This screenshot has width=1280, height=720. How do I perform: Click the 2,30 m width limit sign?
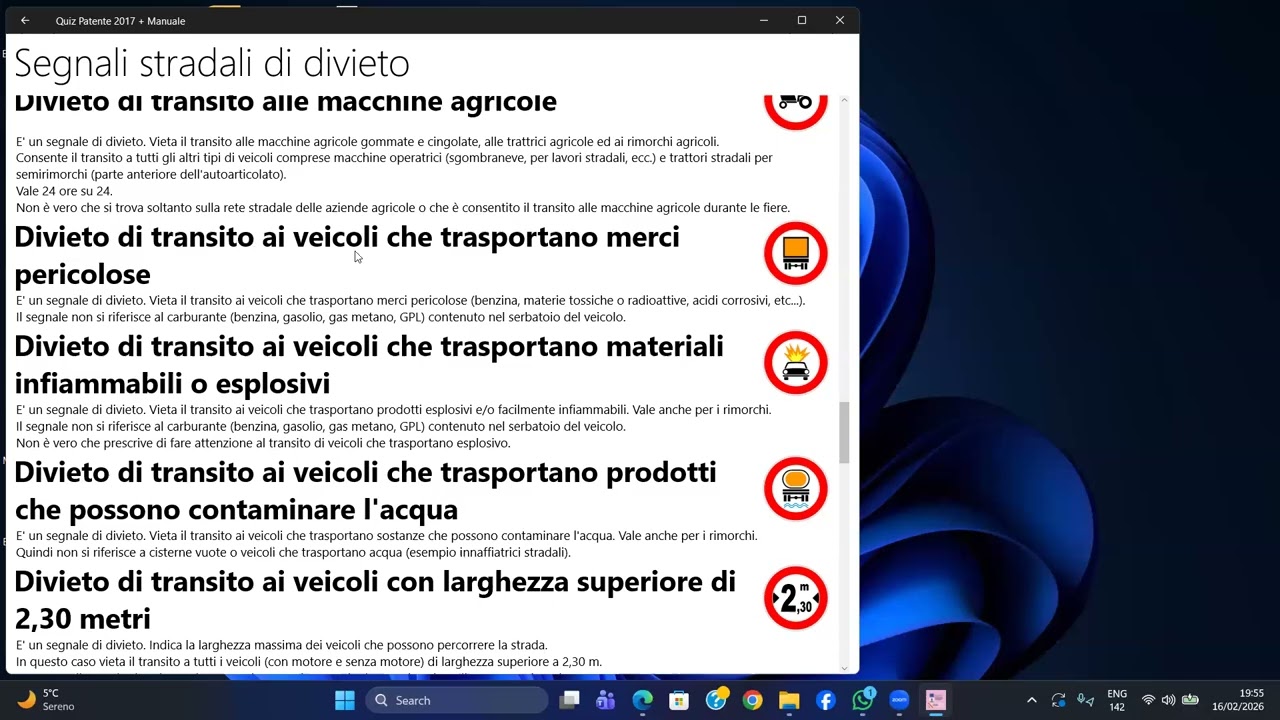pyautogui.click(x=796, y=598)
